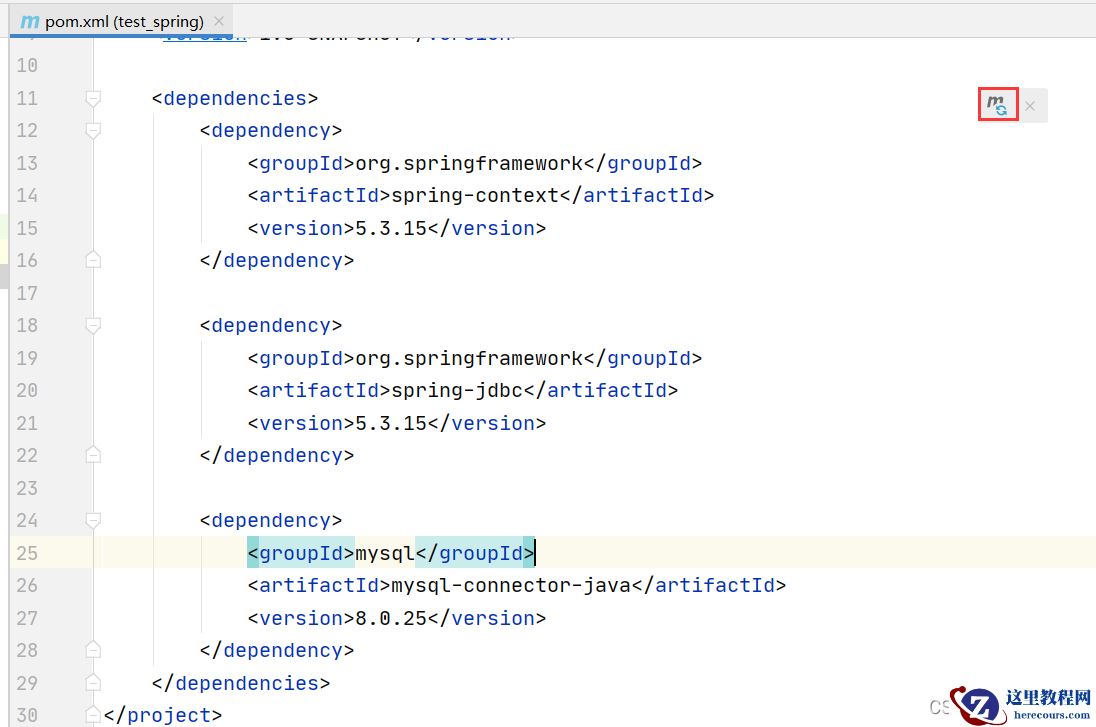Click 'org.springframework' groupId on line 13
This screenshot has width=1096, height=727.
(x=469, y=163)
